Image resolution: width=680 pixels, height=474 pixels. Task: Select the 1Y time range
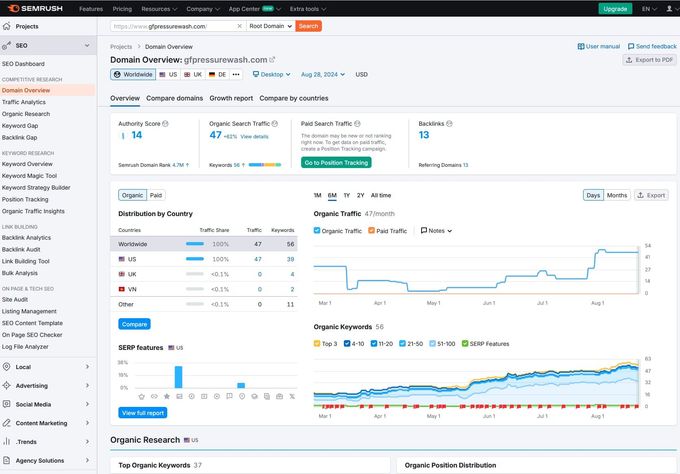(347, 195)
